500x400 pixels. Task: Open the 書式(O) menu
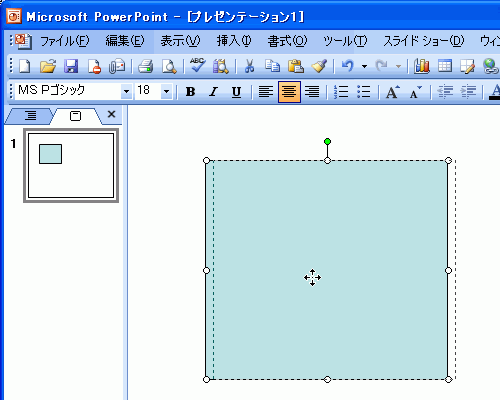pos(287,41)
